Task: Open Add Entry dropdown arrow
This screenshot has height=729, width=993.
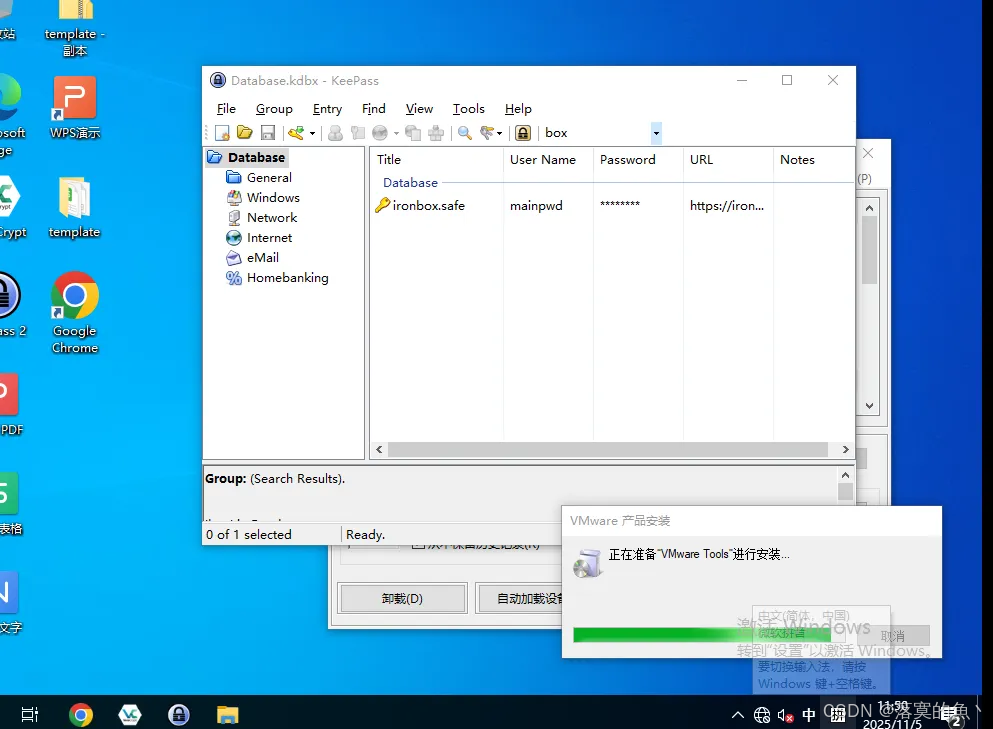Action: click(312, 134)
